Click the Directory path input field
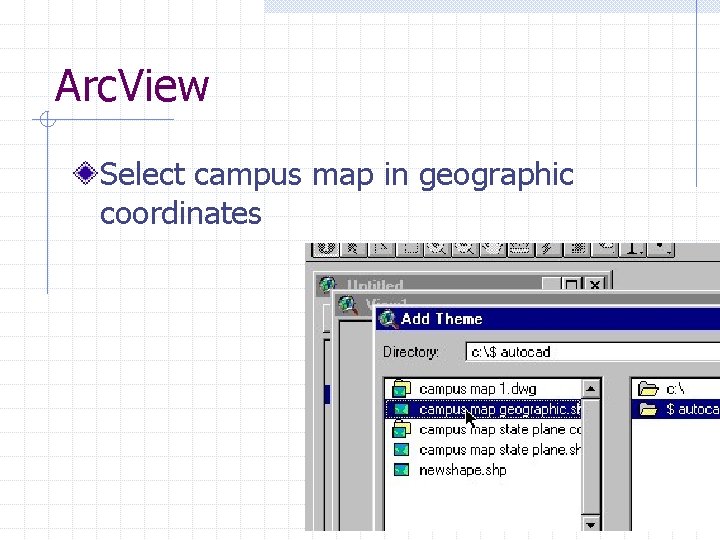This screenshot has width=720, height=540. 592,352
